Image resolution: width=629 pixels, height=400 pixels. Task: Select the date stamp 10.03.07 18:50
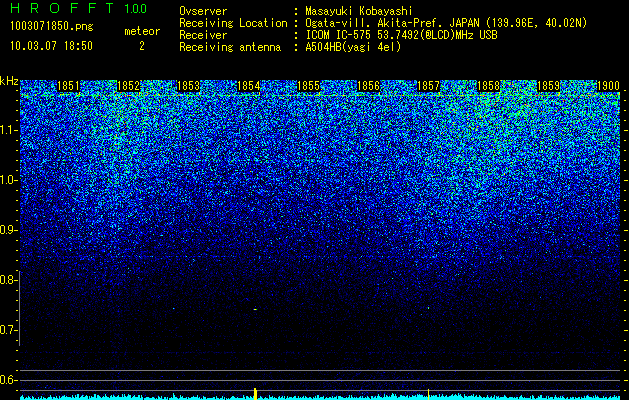click(x=51, y=46)
